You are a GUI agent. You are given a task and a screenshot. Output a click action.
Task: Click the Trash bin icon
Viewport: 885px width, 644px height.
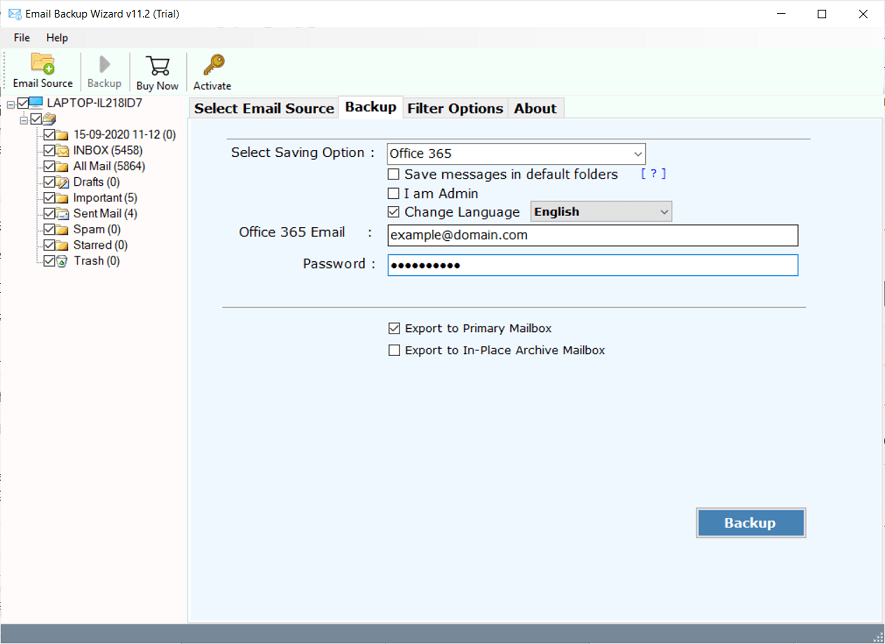(x=62, y=261)
